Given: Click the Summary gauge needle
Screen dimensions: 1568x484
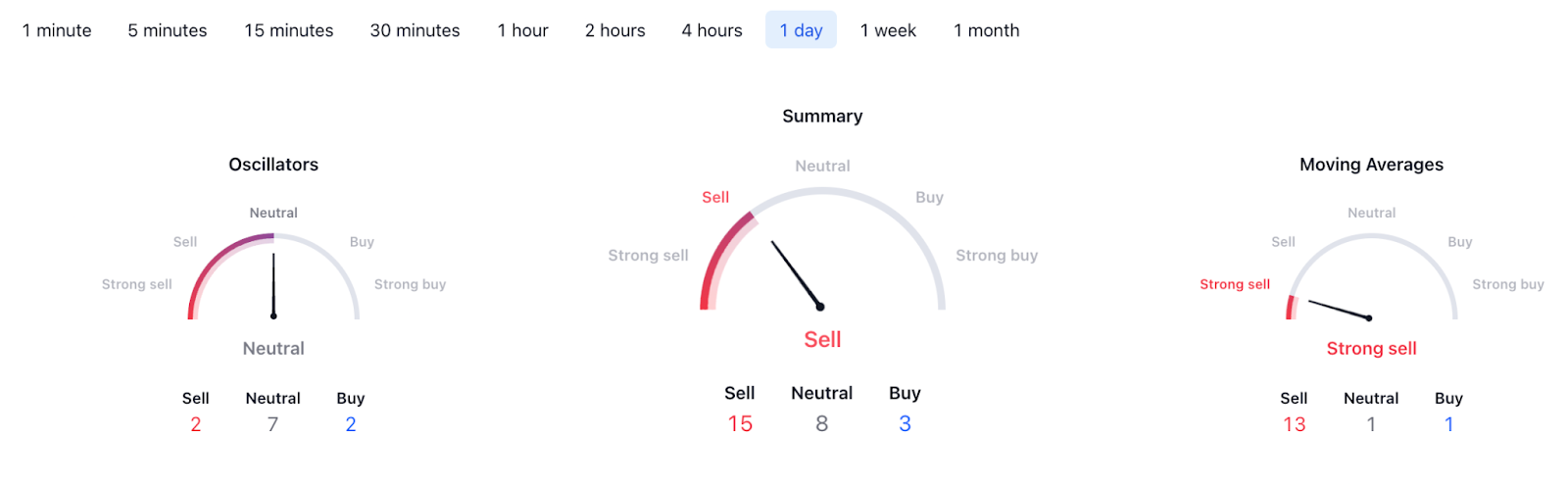Looking at the screenshot, I should click(796, 274).
